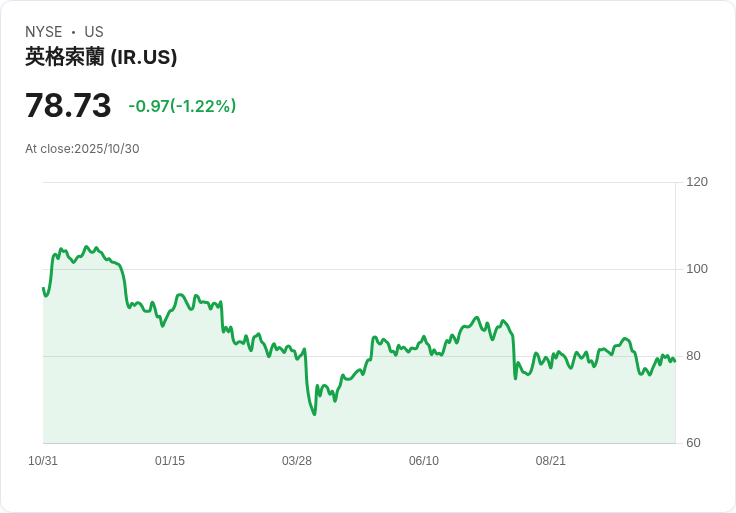Click the 120 y-axis label
736x513 pixels.
pos(697,182)
